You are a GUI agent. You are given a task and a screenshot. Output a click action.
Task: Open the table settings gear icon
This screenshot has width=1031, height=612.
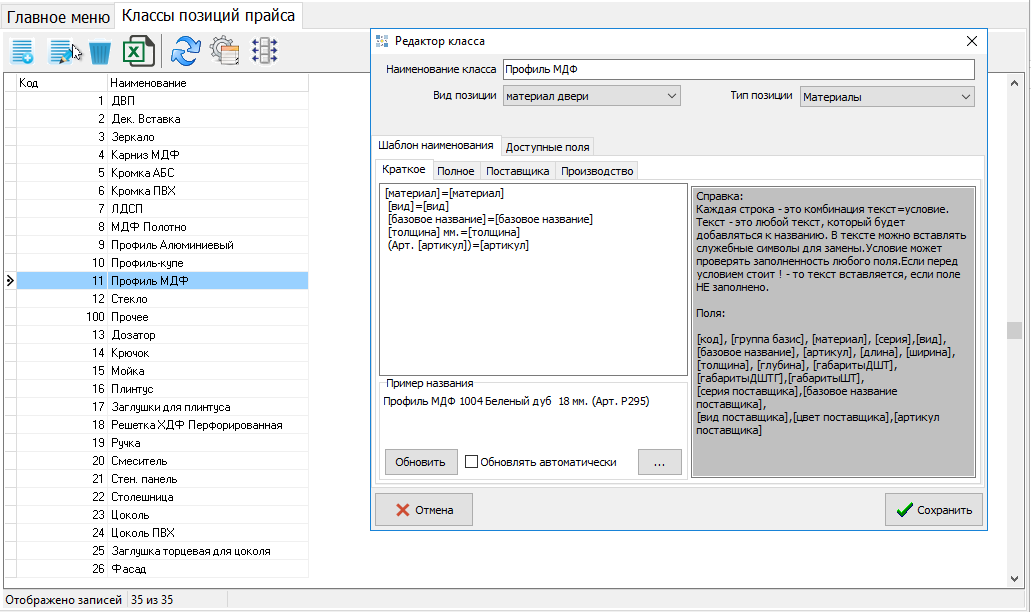coord(223,51)
